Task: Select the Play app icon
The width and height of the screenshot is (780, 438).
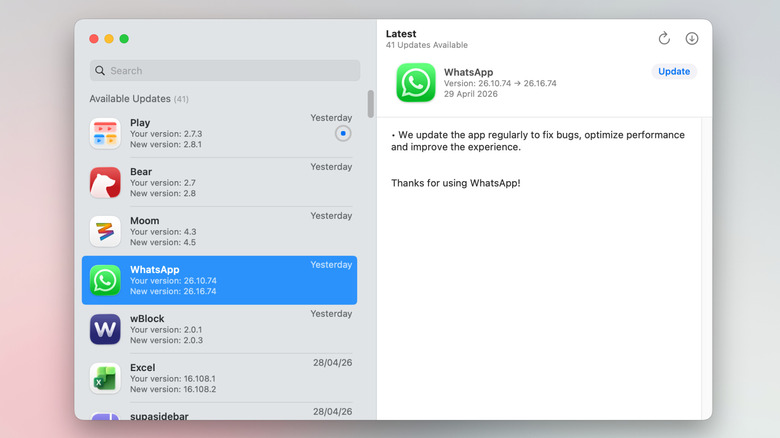Action: 105,133
